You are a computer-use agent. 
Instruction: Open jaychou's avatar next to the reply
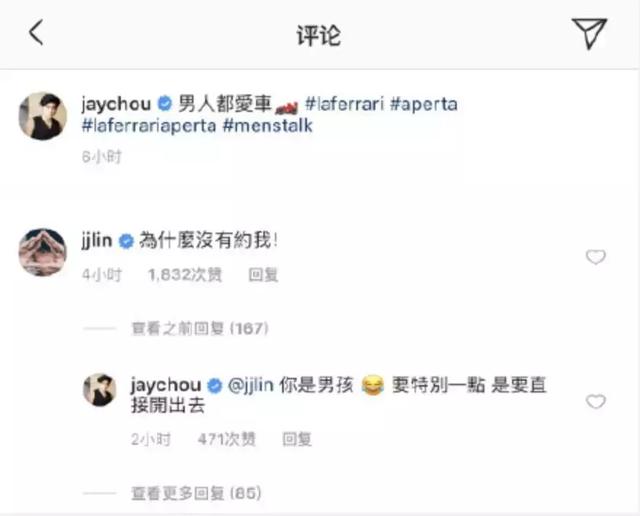(x=100, y=389)
